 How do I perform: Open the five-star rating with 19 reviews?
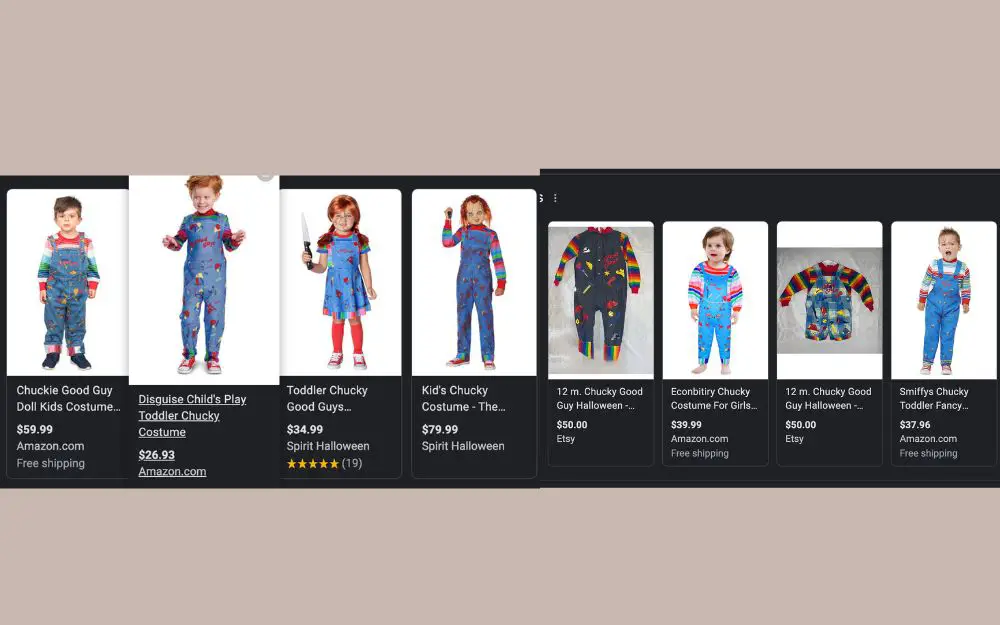[325, 464]
